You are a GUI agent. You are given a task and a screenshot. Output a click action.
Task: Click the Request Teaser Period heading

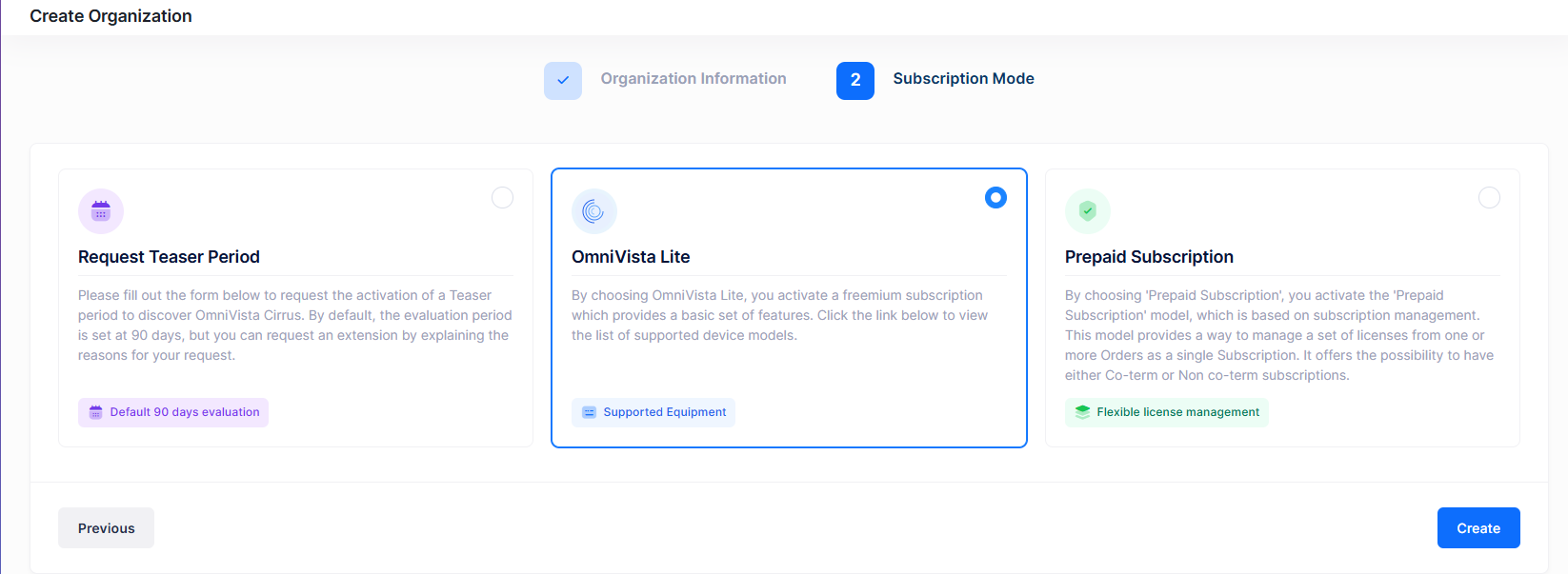click(169, 257)
